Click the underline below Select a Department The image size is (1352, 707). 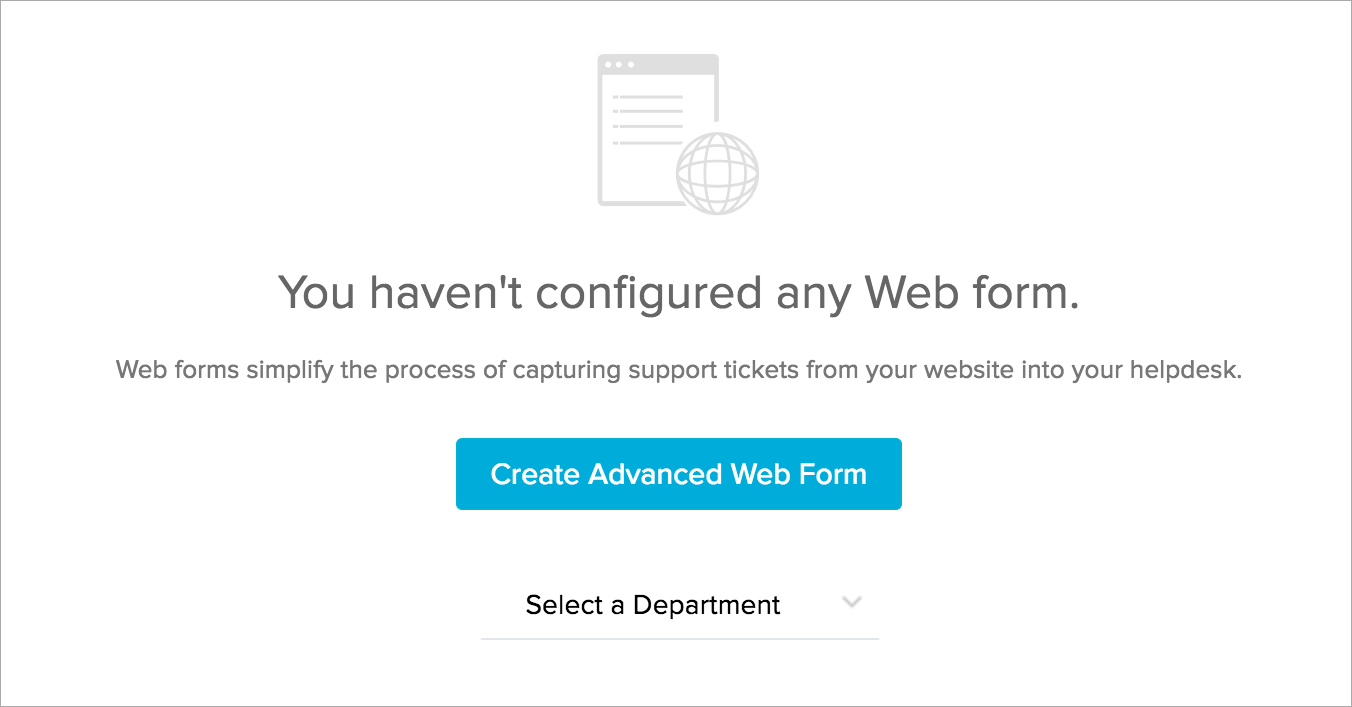[680, 638]
